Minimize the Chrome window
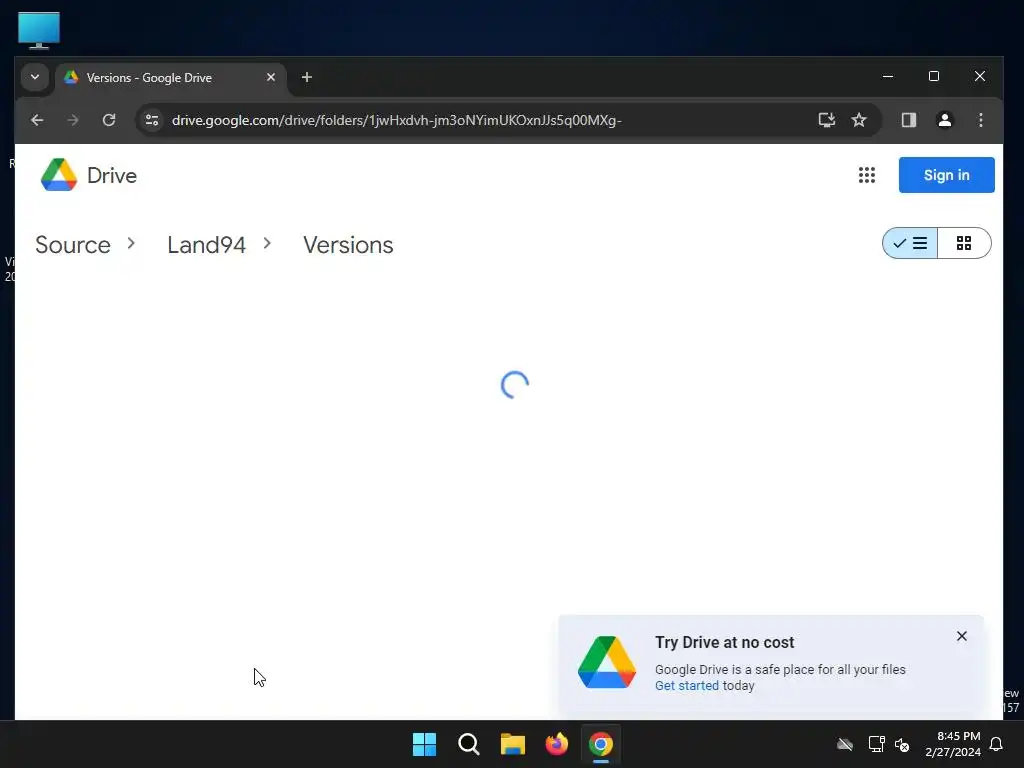Viewport: 1024px width, 768px height. [888, 76]
